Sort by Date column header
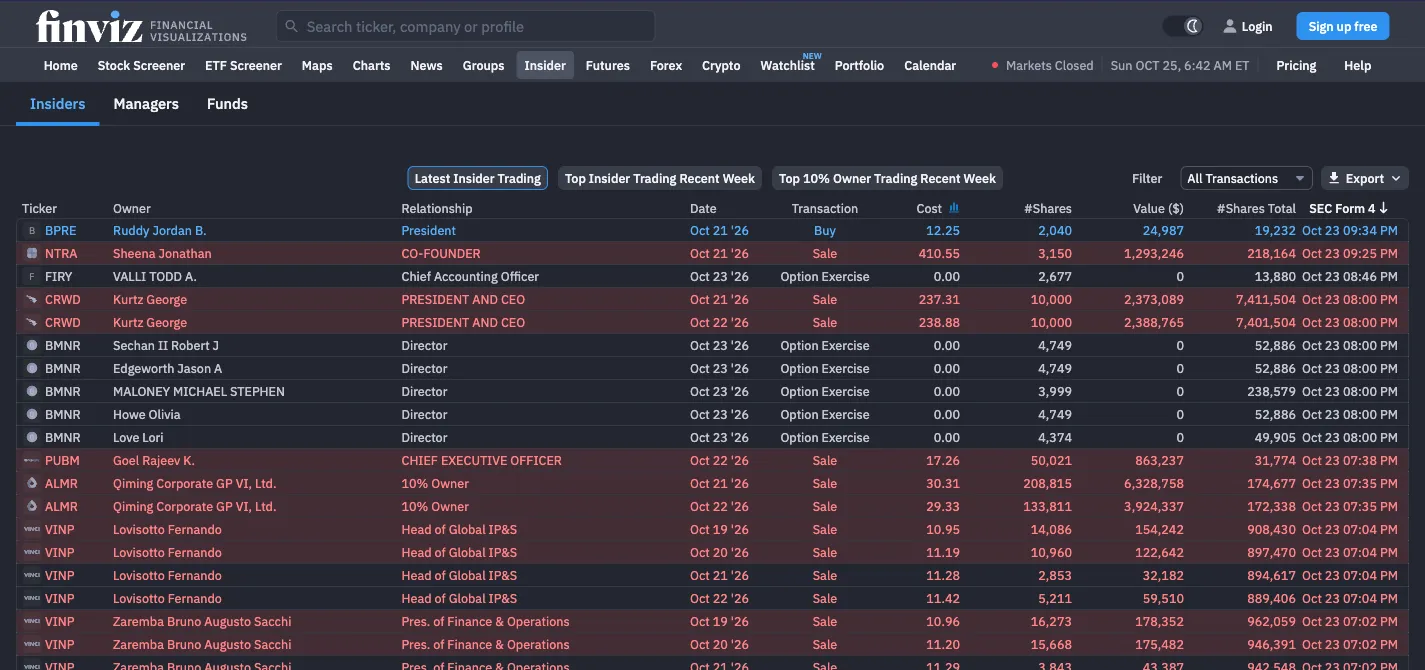This screenshot has height=670, width=1425. click(703, 208)
